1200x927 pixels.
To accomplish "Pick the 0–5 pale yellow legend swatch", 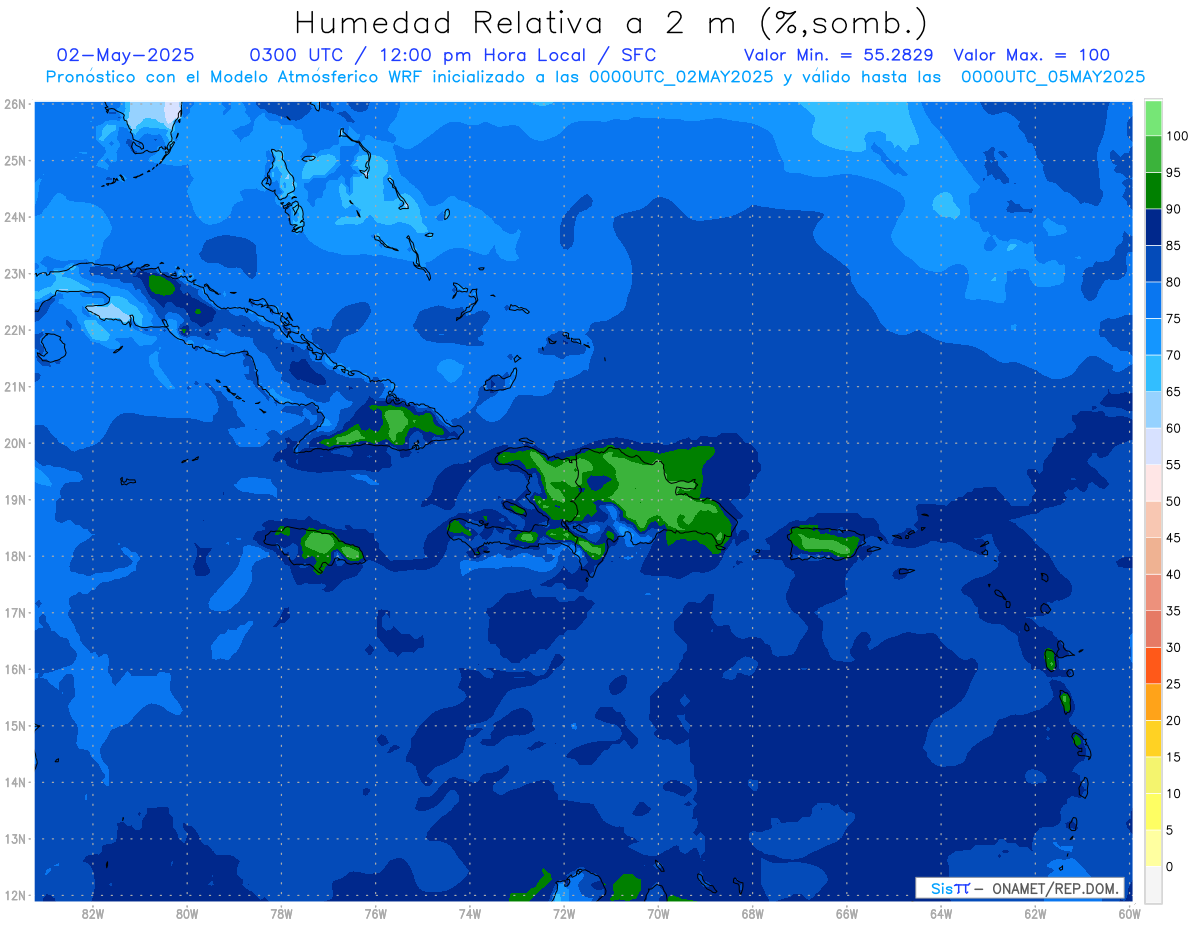I will (x=1153, y=848).
